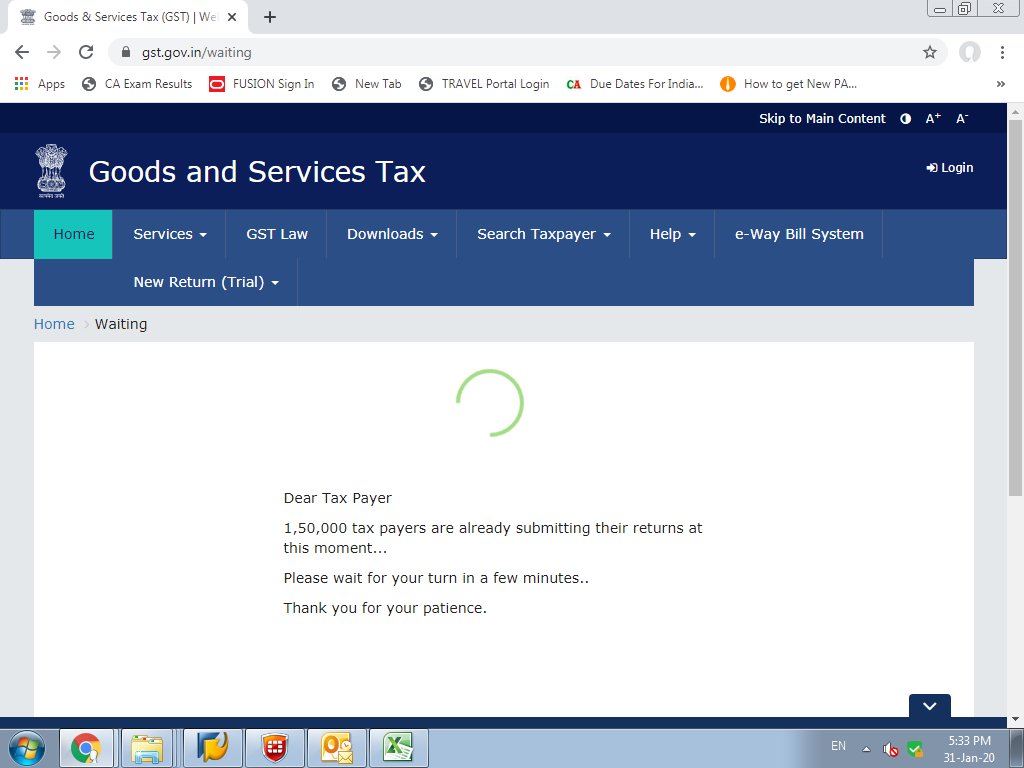Click the green loading spinner
The width and height of the screenshot is (1024, 768).
pyautogui.click(x=490, y=403)
